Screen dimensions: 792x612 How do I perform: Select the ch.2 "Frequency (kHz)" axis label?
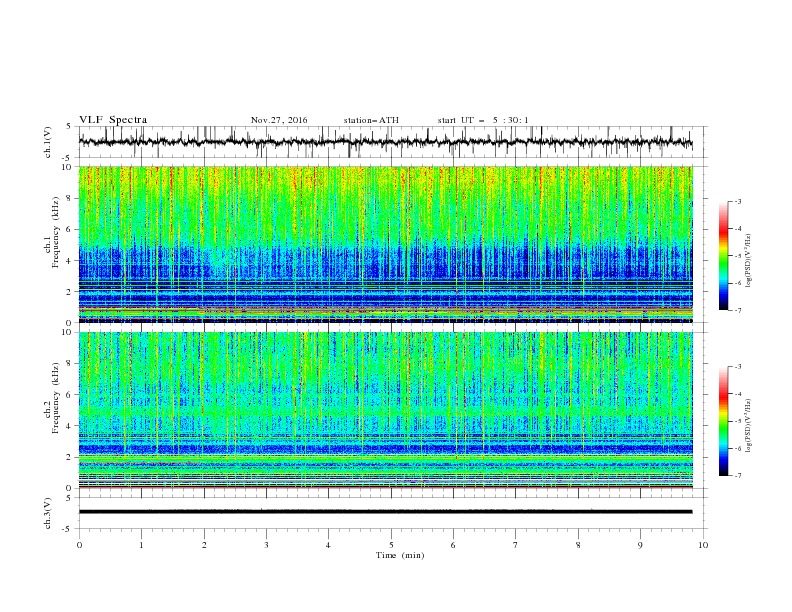tap(56, 398)
